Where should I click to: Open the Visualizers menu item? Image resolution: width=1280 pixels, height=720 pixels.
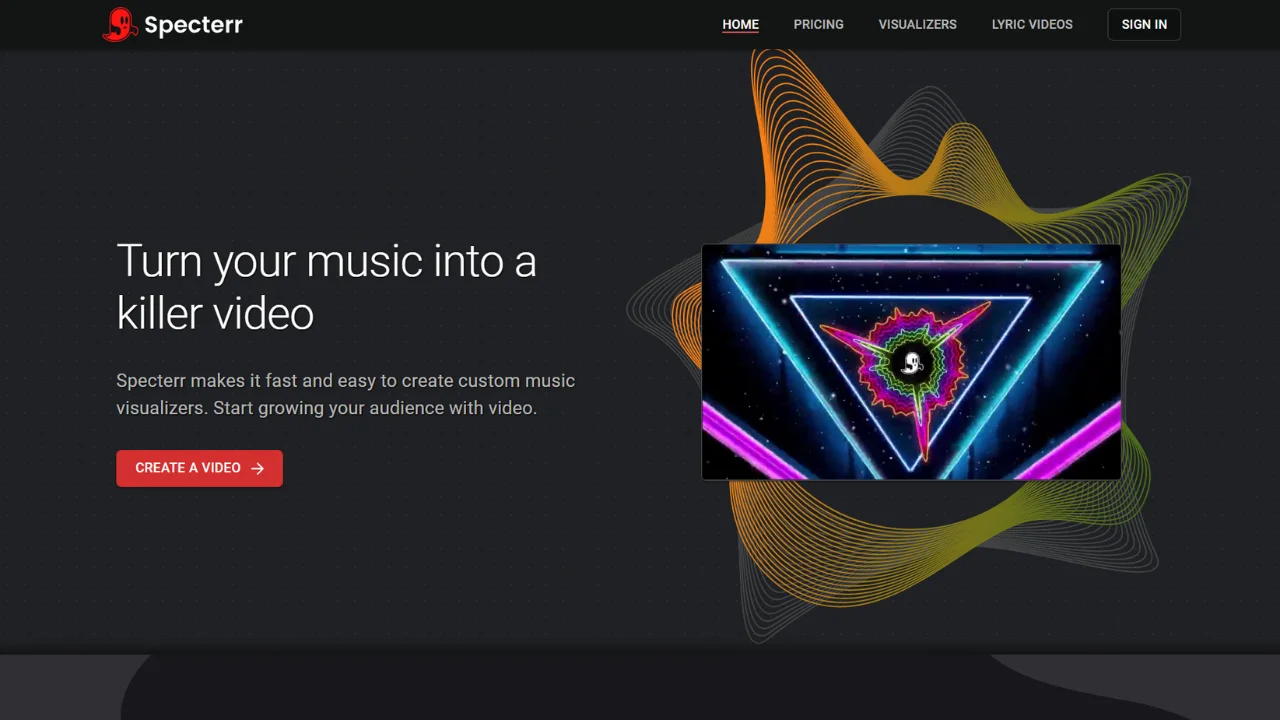(918, 24)
